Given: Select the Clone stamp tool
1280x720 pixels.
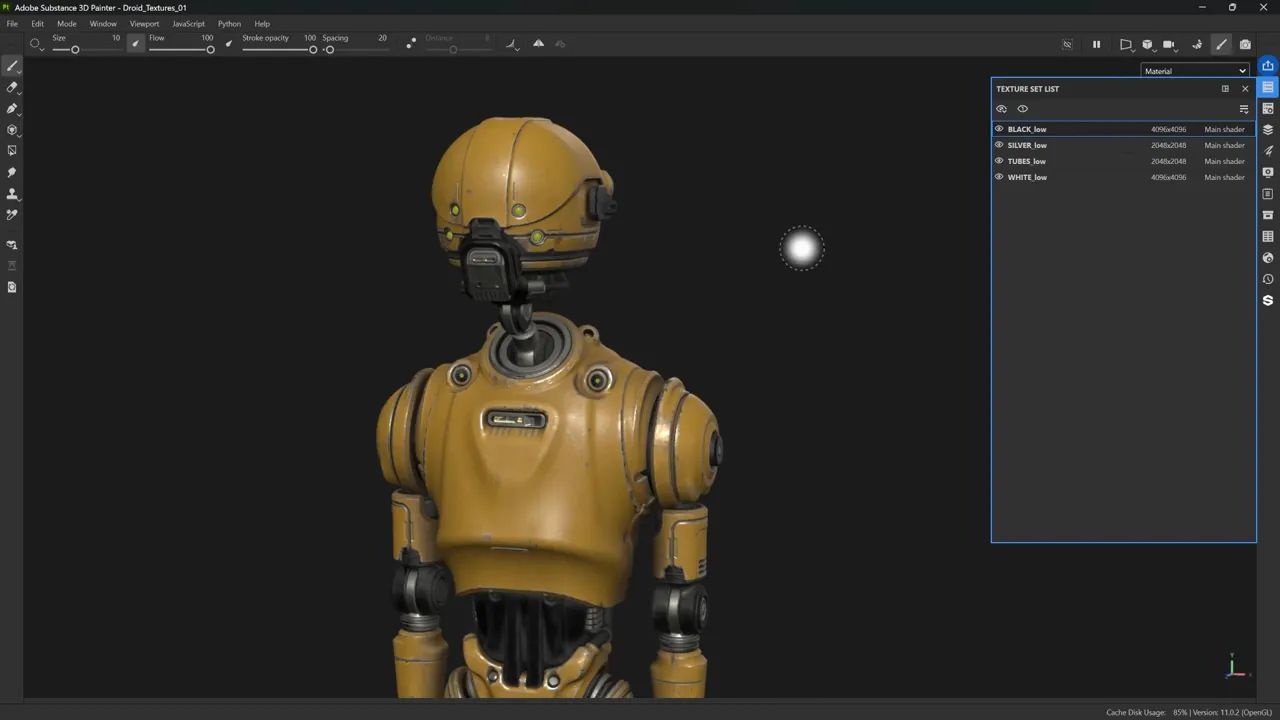Looking at the screenshot, I should pos(12,194).
